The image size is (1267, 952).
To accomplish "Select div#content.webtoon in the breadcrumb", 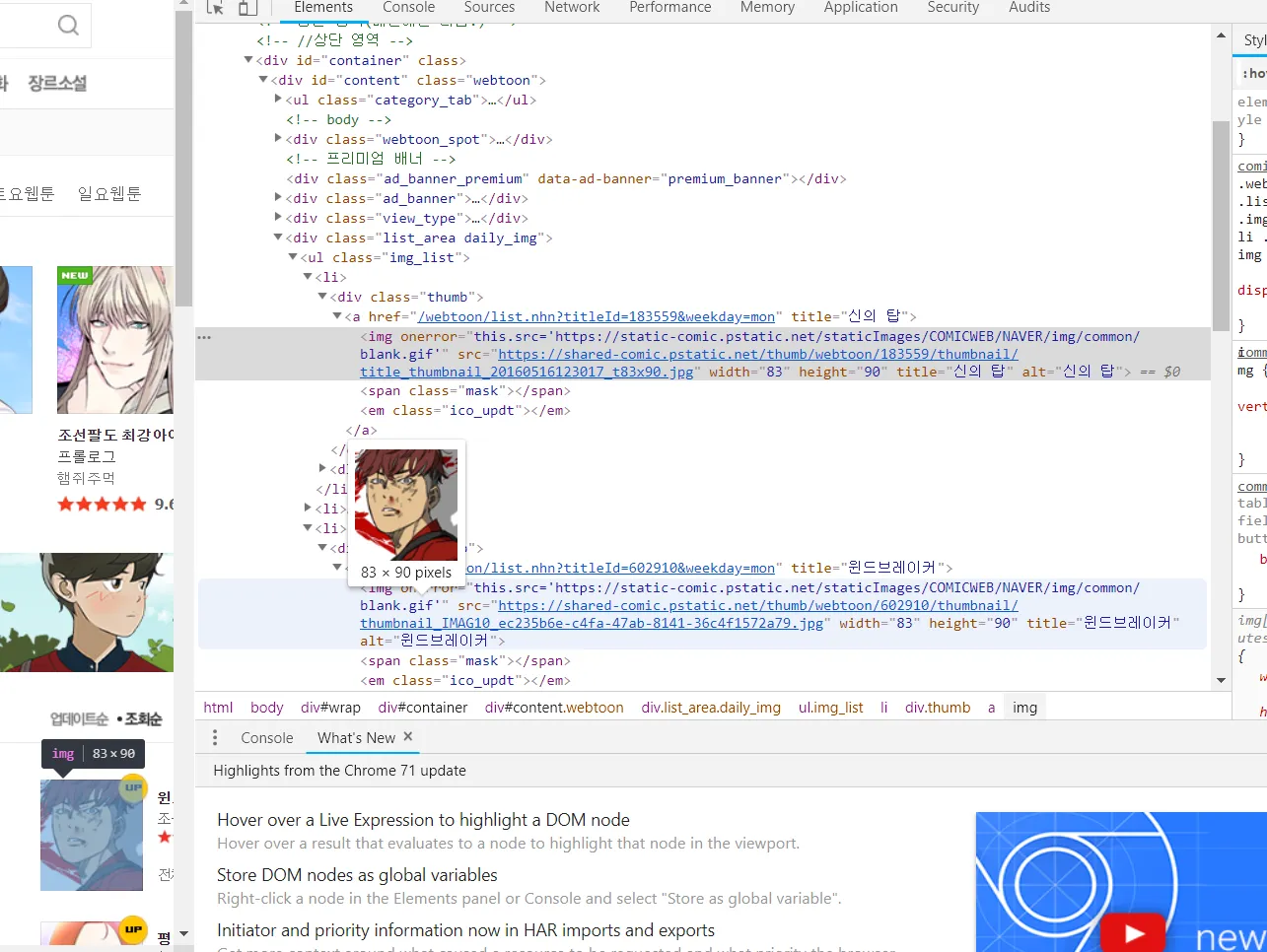I will coord(554,708).
